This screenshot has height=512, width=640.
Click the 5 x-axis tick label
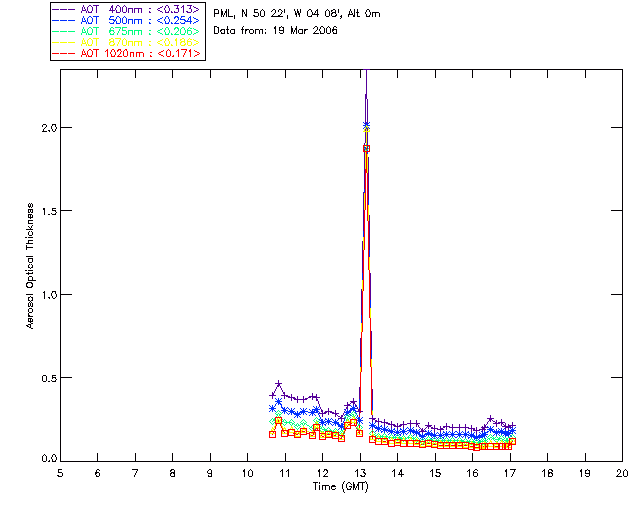tap(60, 473)
